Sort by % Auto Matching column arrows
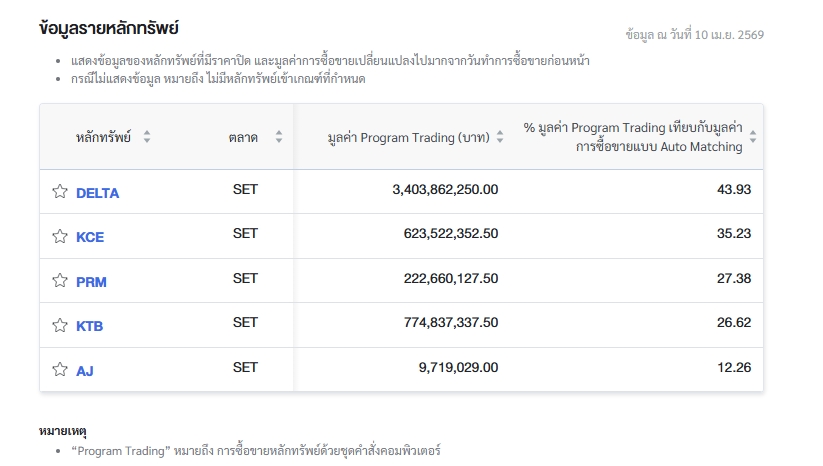Image resolution: width=823 pixels, height=466 pixels. coord(753,137)
